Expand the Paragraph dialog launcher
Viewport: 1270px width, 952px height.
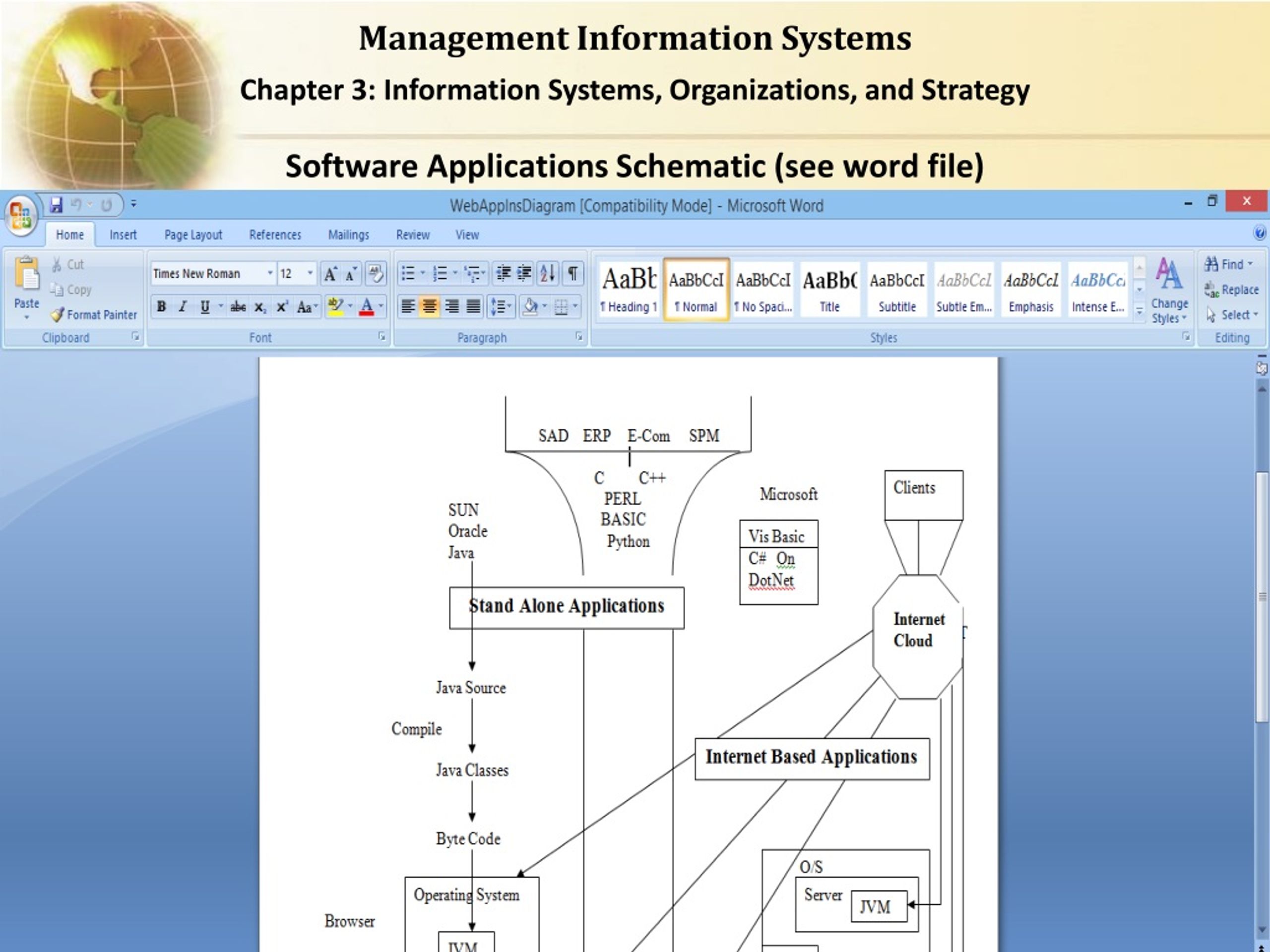click(579, 337)
